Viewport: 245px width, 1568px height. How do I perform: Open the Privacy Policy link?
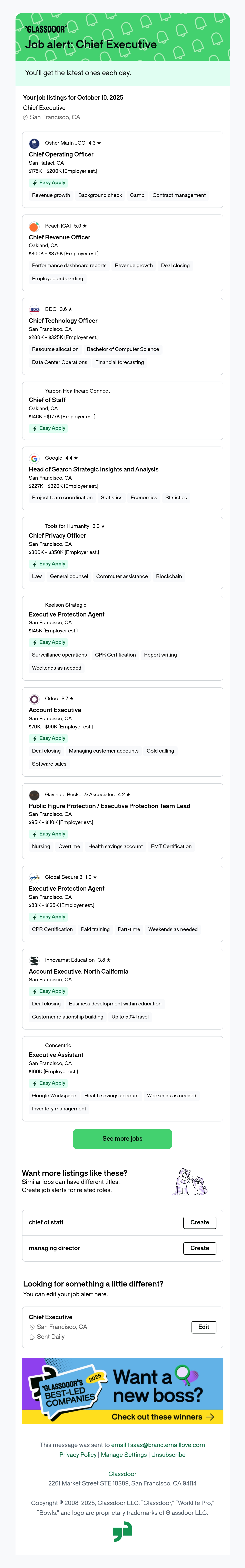(78, 1455)
